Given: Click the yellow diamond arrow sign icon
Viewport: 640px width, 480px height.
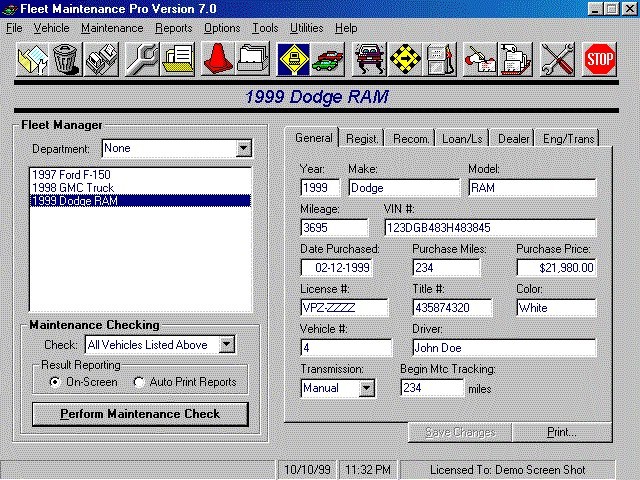Looking at the screenshot, I should [x=404, y=60].
